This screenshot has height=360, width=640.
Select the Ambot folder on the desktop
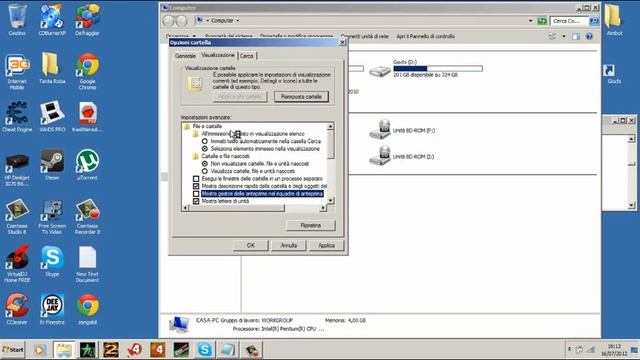614,20
